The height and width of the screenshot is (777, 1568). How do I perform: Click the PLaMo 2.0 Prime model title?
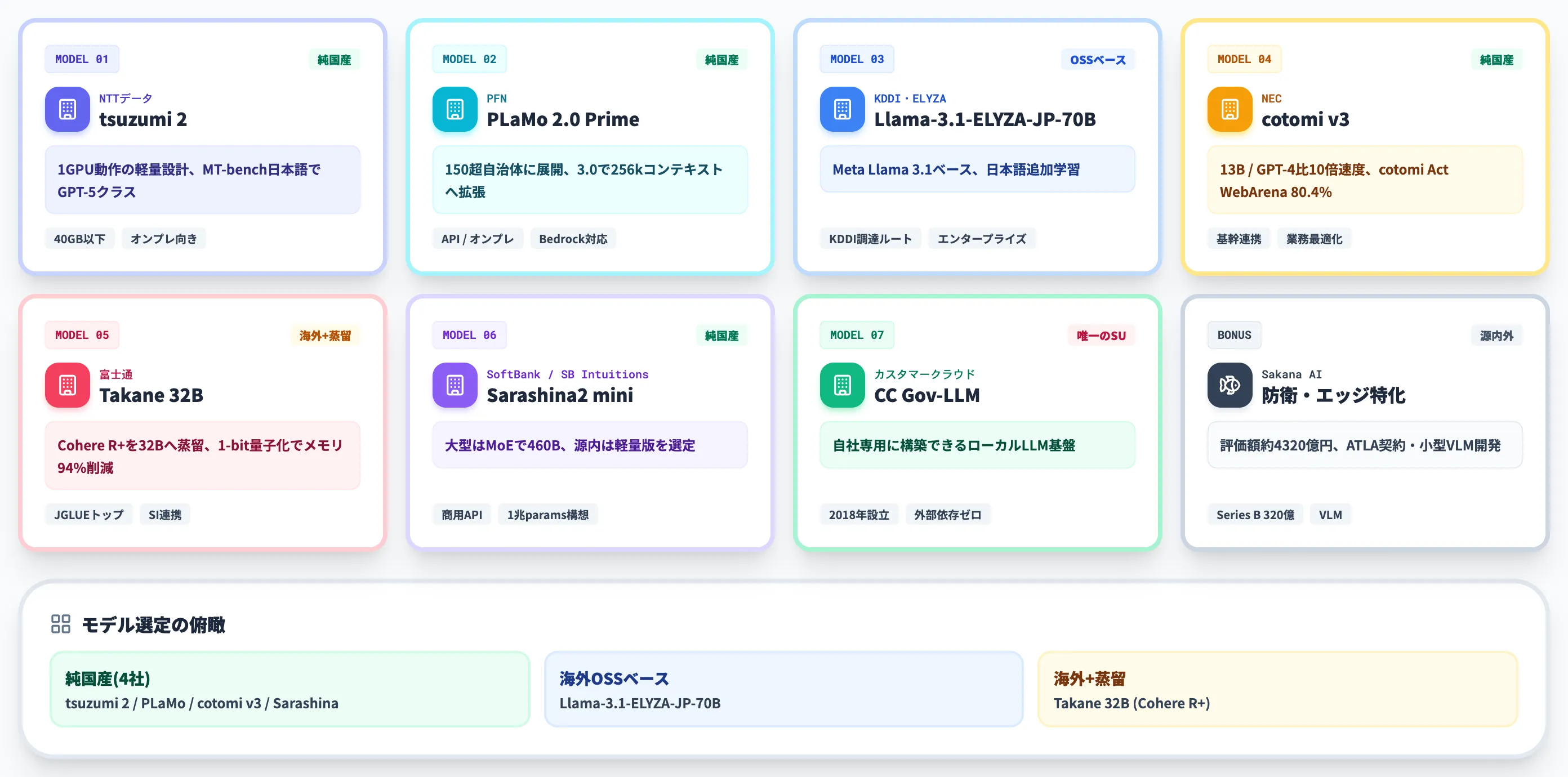click(x=563, y=119)
